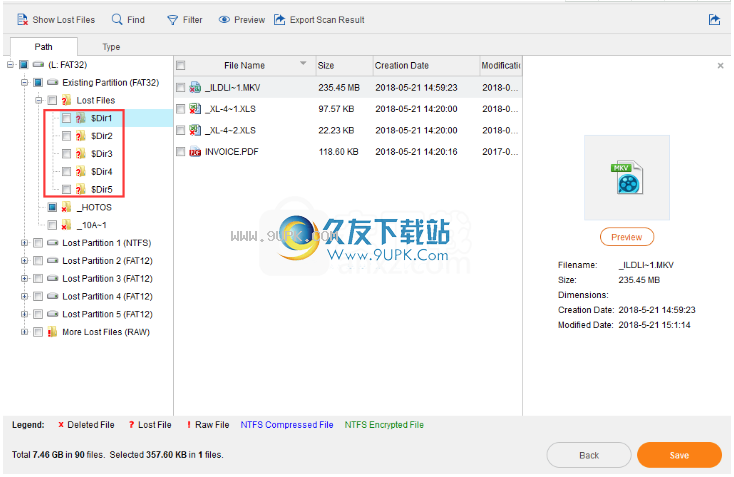Open the Filter funnel tool
This screenshot has height=477, width=734.
tap(172, 20)
